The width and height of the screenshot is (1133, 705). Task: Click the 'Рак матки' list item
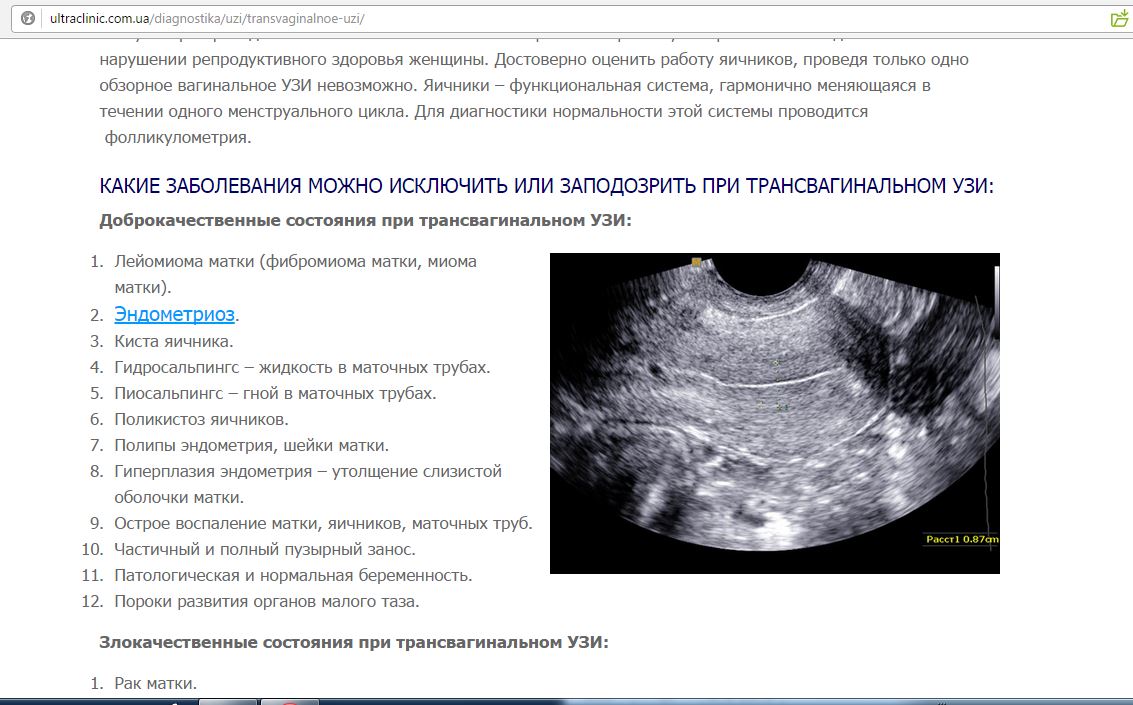[x=155, y=684]
